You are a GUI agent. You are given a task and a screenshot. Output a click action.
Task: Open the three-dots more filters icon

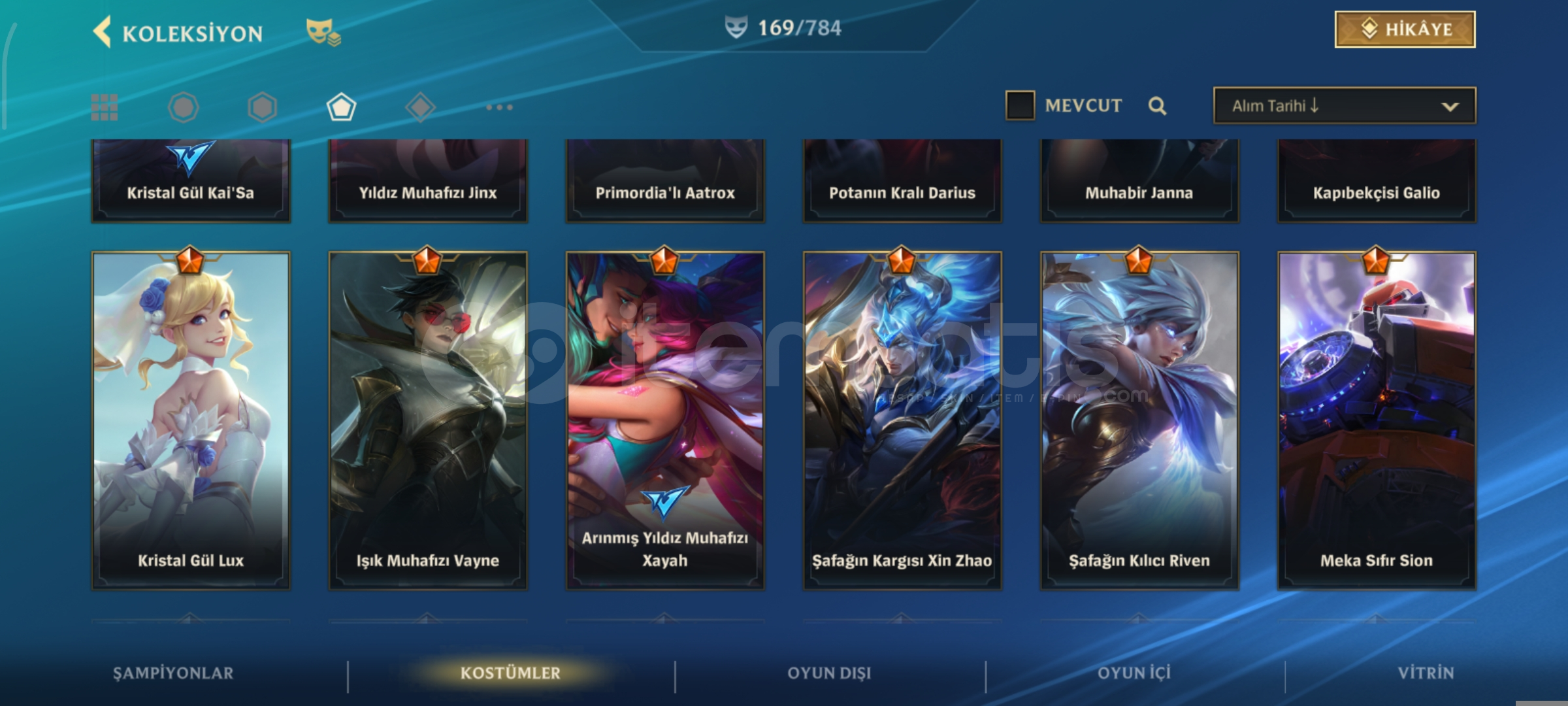click(500, 107)
